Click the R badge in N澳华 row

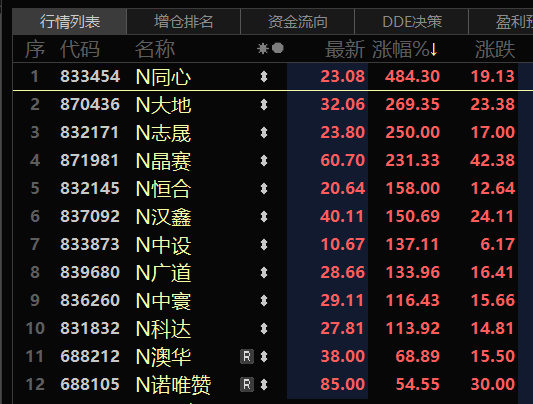click(x=247, y=356)
